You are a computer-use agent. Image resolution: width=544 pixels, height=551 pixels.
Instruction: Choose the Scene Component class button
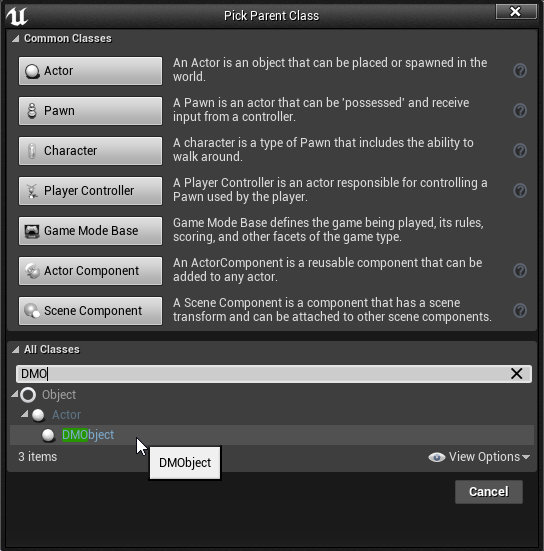pos(91,311)
